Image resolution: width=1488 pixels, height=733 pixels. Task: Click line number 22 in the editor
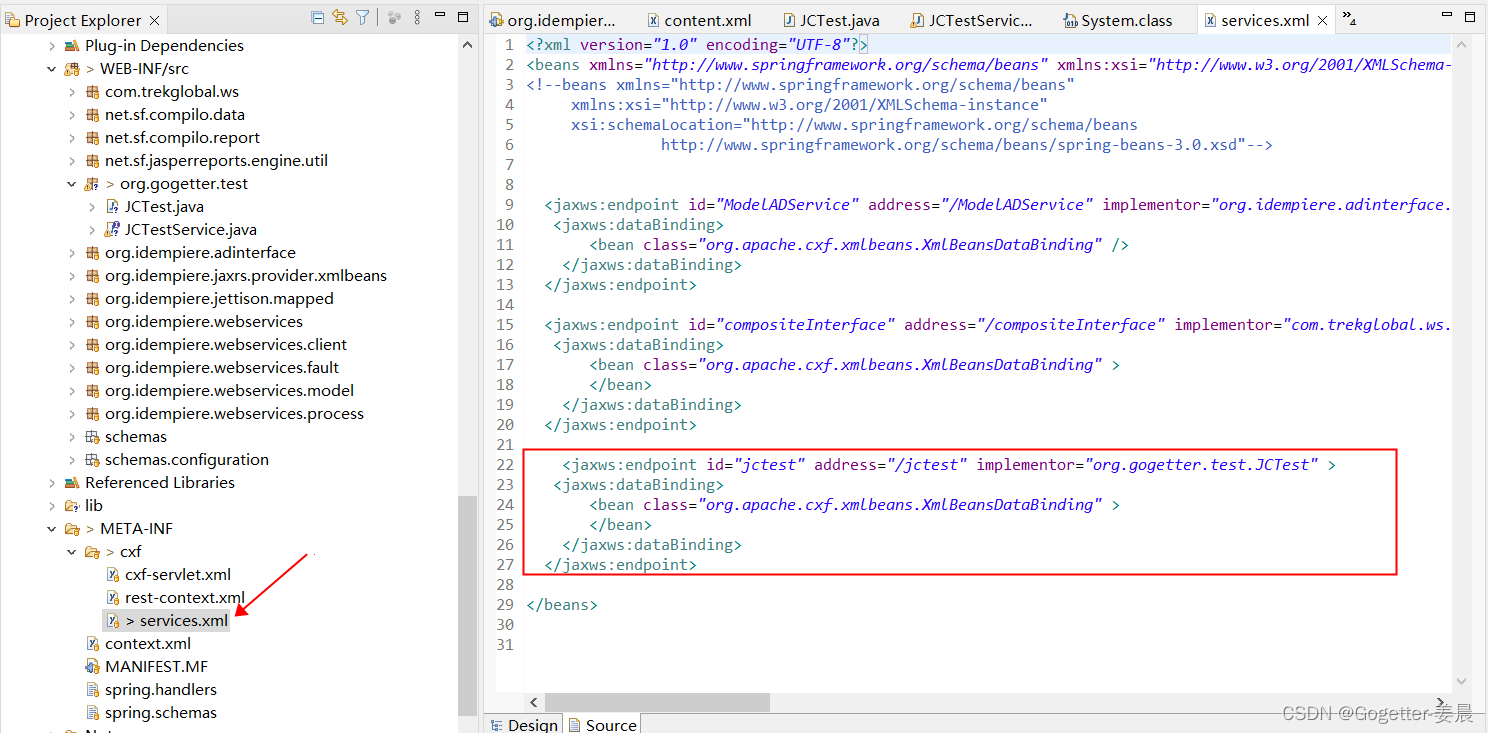click(x=505, y=464)
